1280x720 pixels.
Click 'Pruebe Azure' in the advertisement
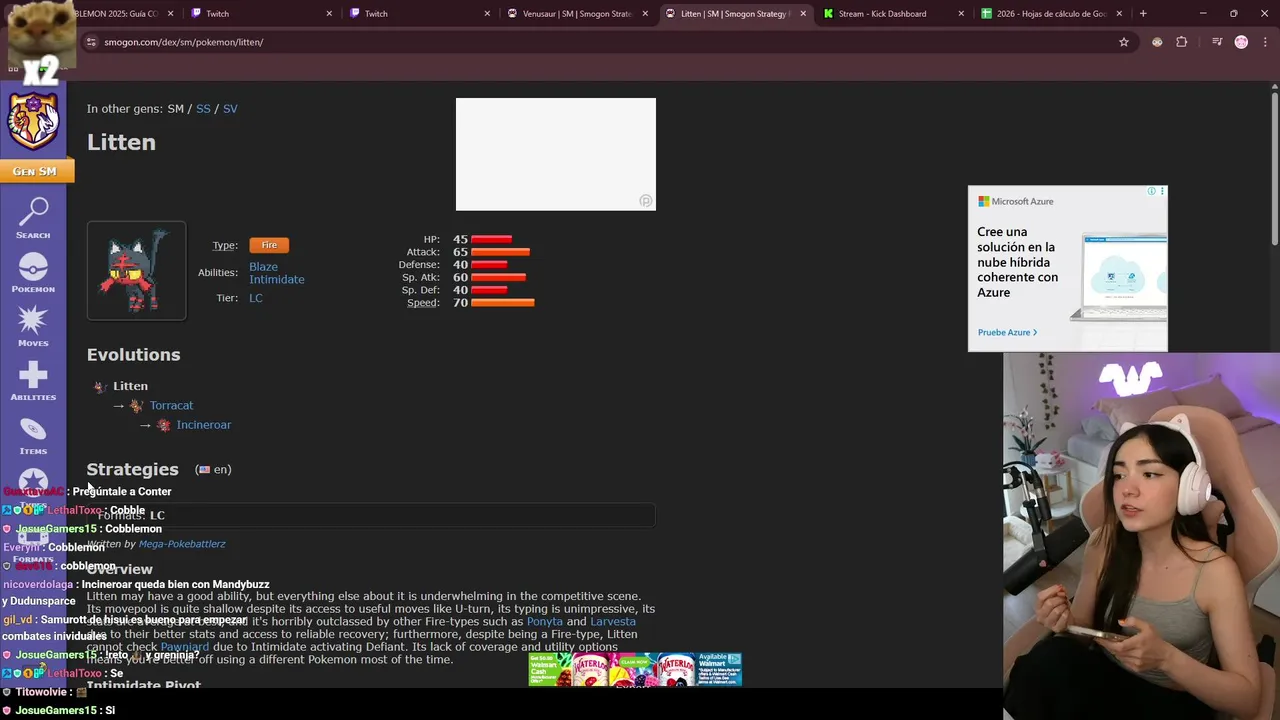[1007, 332]
